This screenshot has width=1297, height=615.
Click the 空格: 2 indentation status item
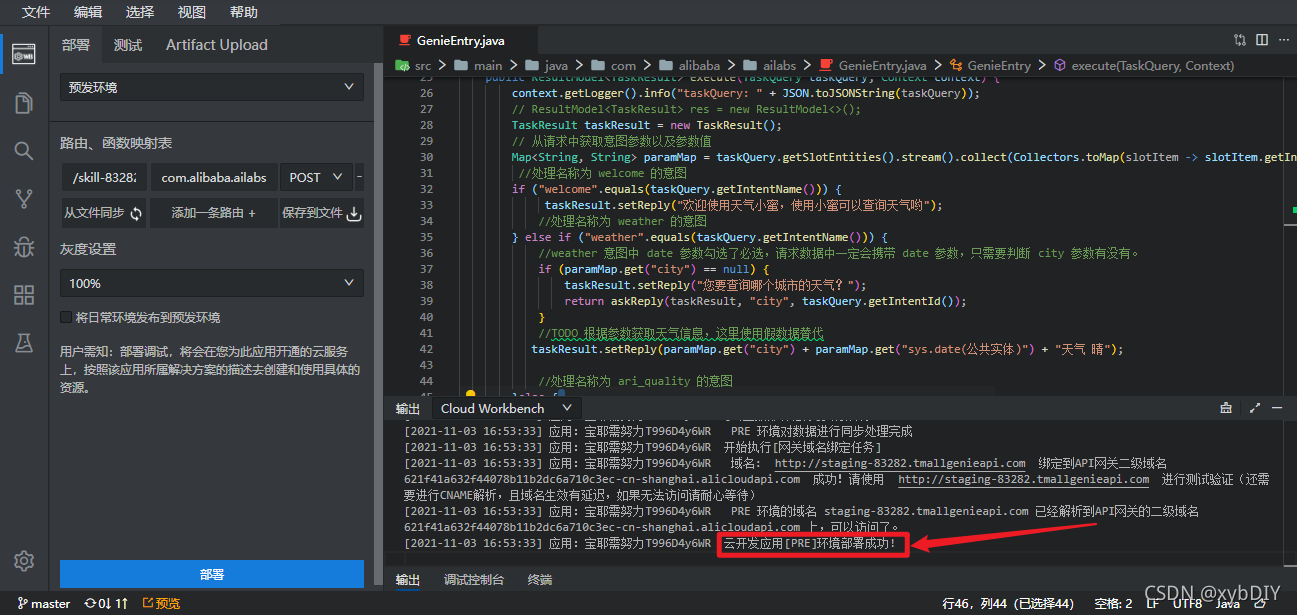pos(1113,603)
